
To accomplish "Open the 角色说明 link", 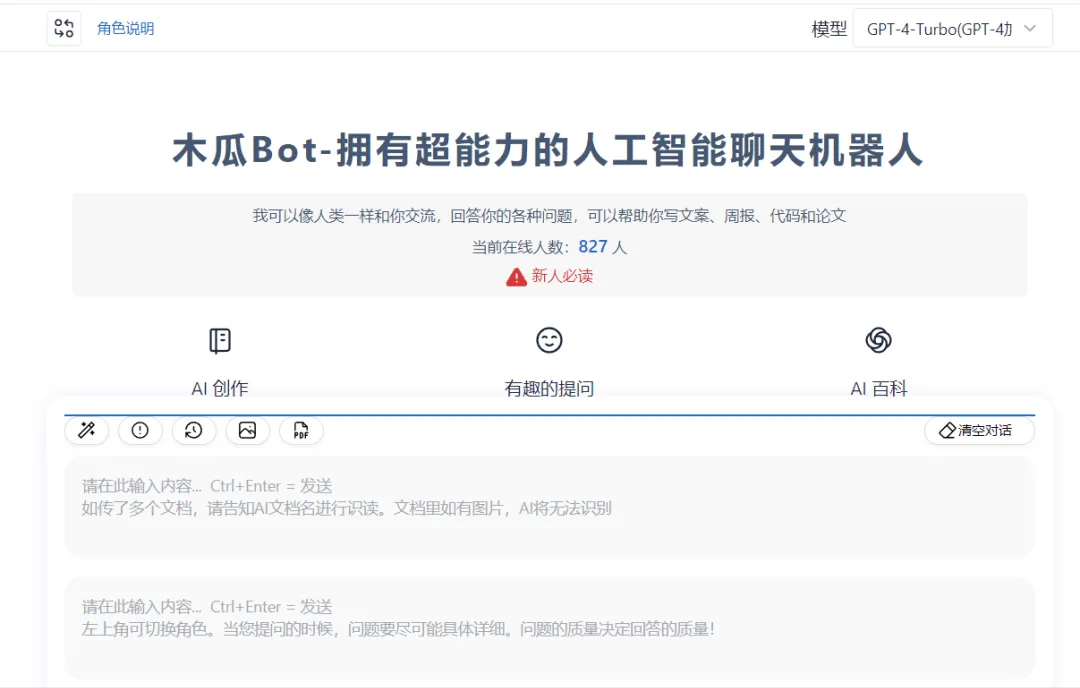I will click(x=125, y=28).
